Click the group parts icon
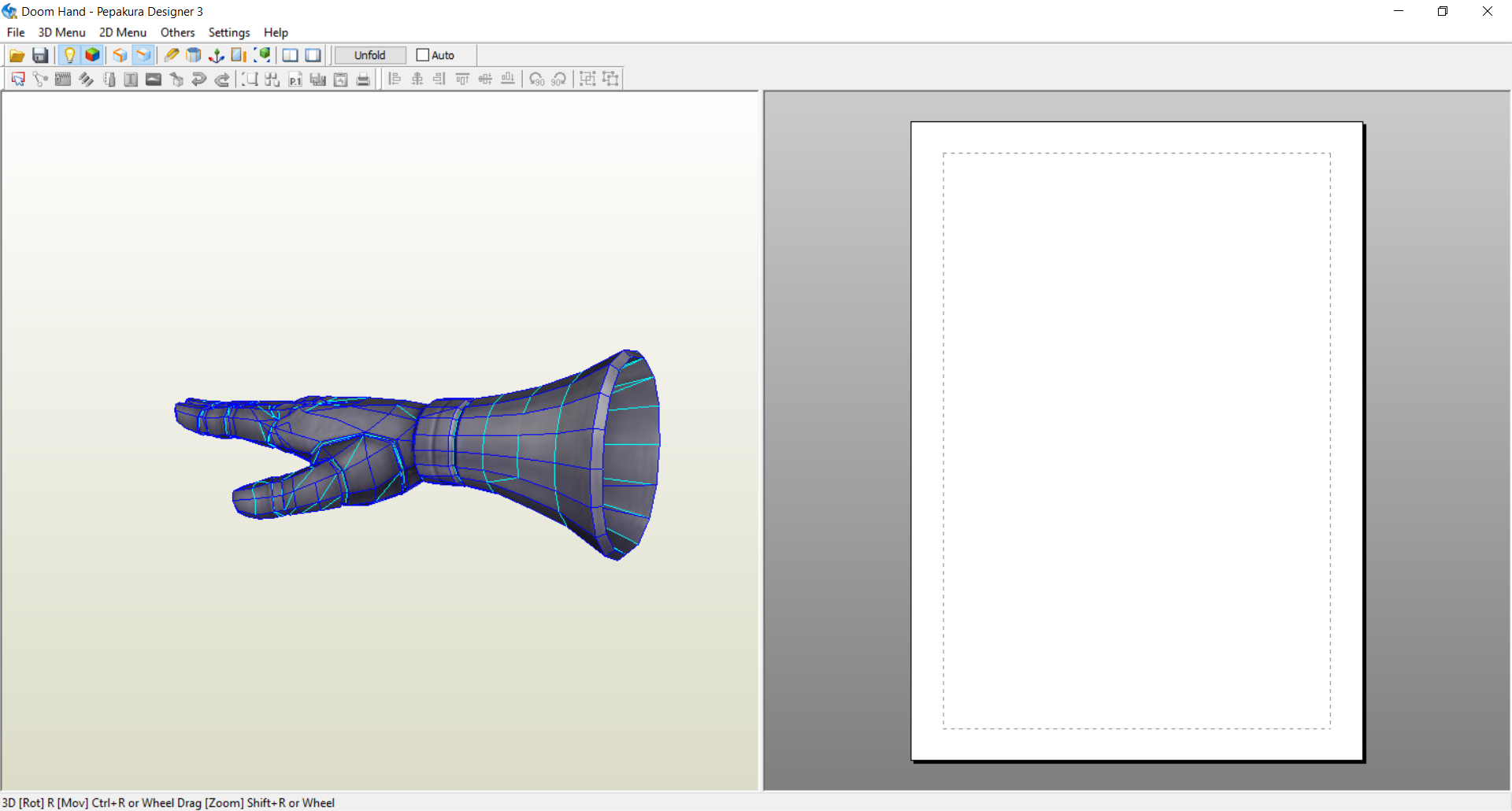This screenshot has height=811, width=1512. tap(587, 79)
